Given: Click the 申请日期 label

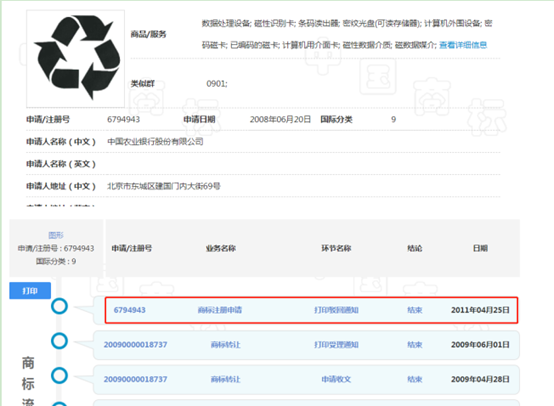Looking at the screenshot, I should [199, 119].
